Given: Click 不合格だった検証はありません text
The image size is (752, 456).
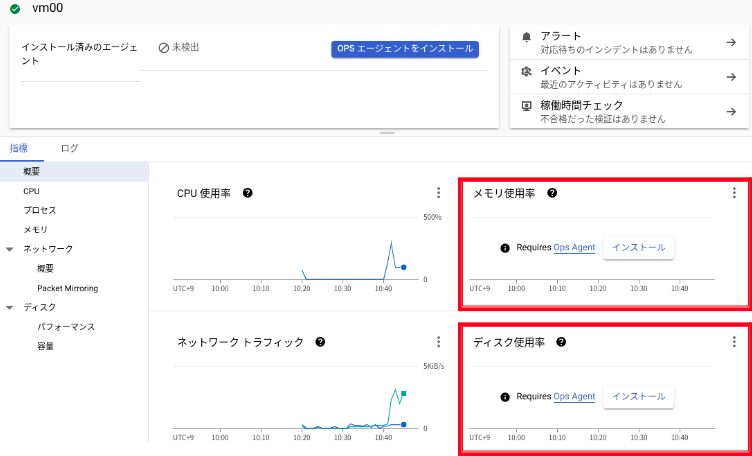Looking at the screenshot, I should point(603,119).
